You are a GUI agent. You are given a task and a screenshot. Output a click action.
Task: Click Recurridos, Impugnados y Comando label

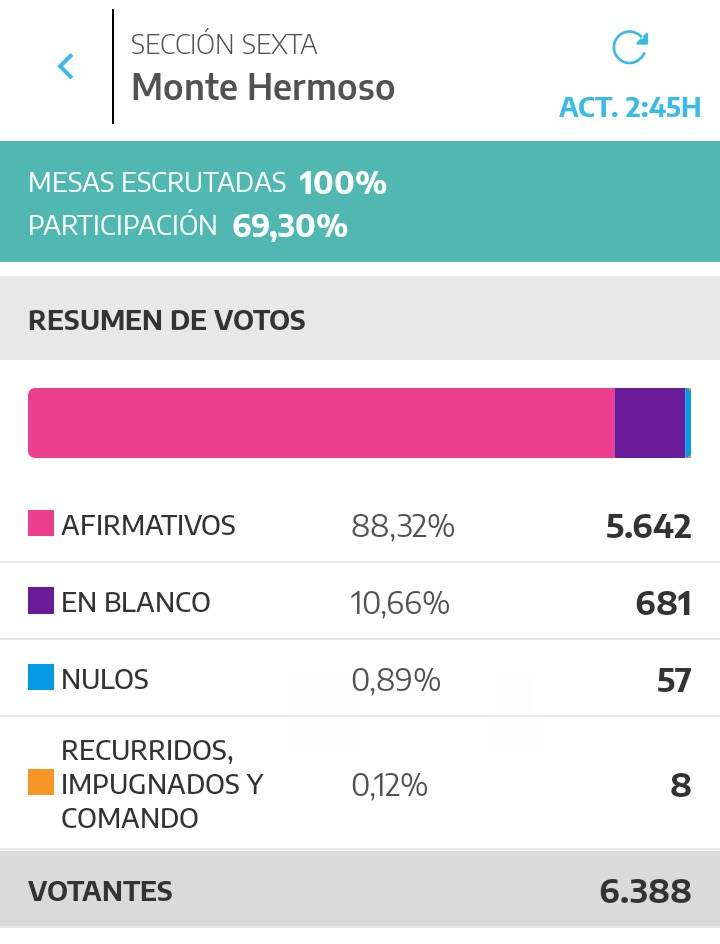point(160,784)
